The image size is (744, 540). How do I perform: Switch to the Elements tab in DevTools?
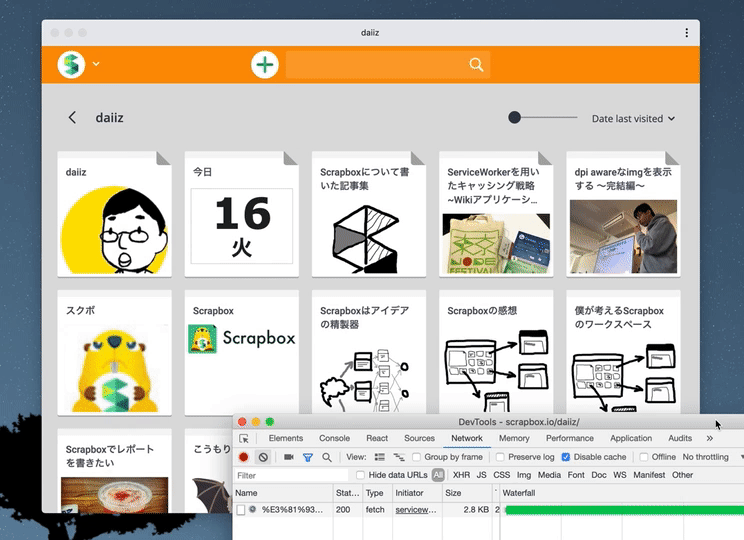click(286, 438)
